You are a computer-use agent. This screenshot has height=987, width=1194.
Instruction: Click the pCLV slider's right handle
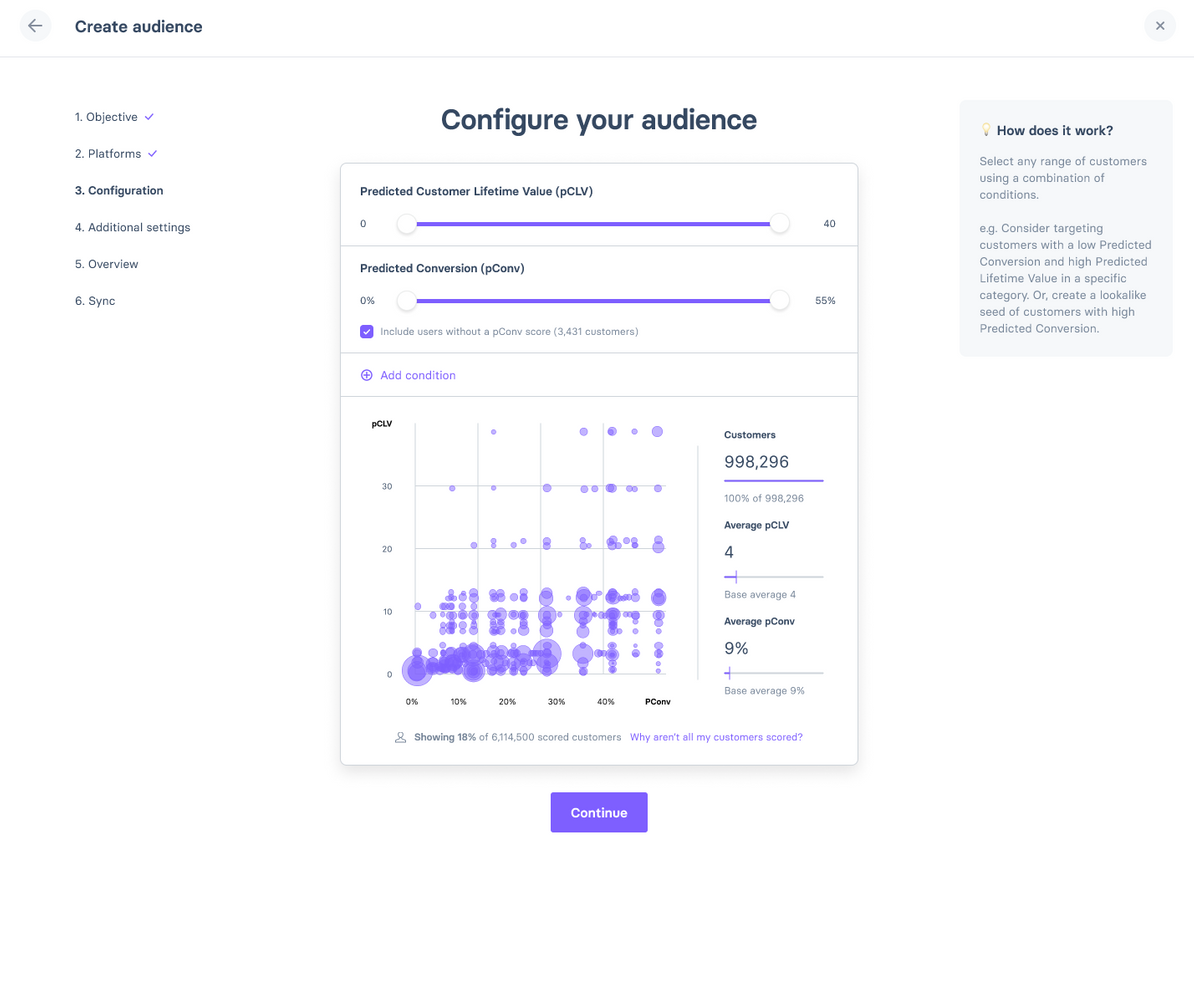780,224
